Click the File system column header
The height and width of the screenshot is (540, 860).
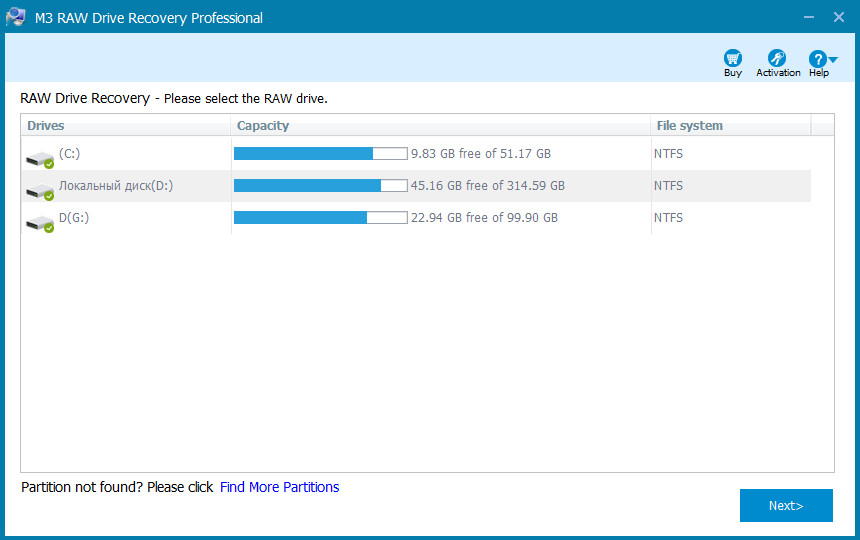pos(731,126)
